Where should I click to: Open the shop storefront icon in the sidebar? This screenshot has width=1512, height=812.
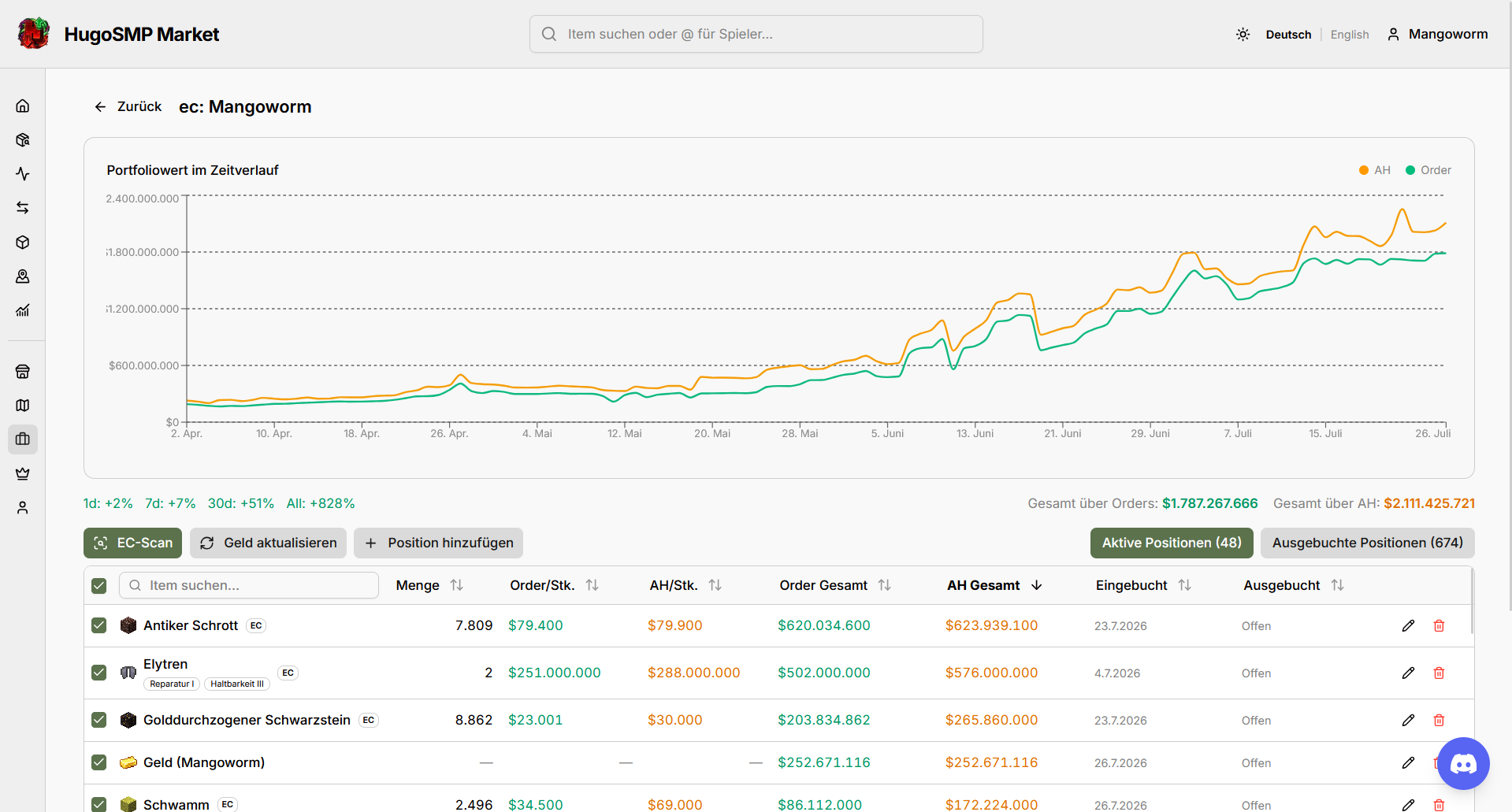click(x=23, y=372)
